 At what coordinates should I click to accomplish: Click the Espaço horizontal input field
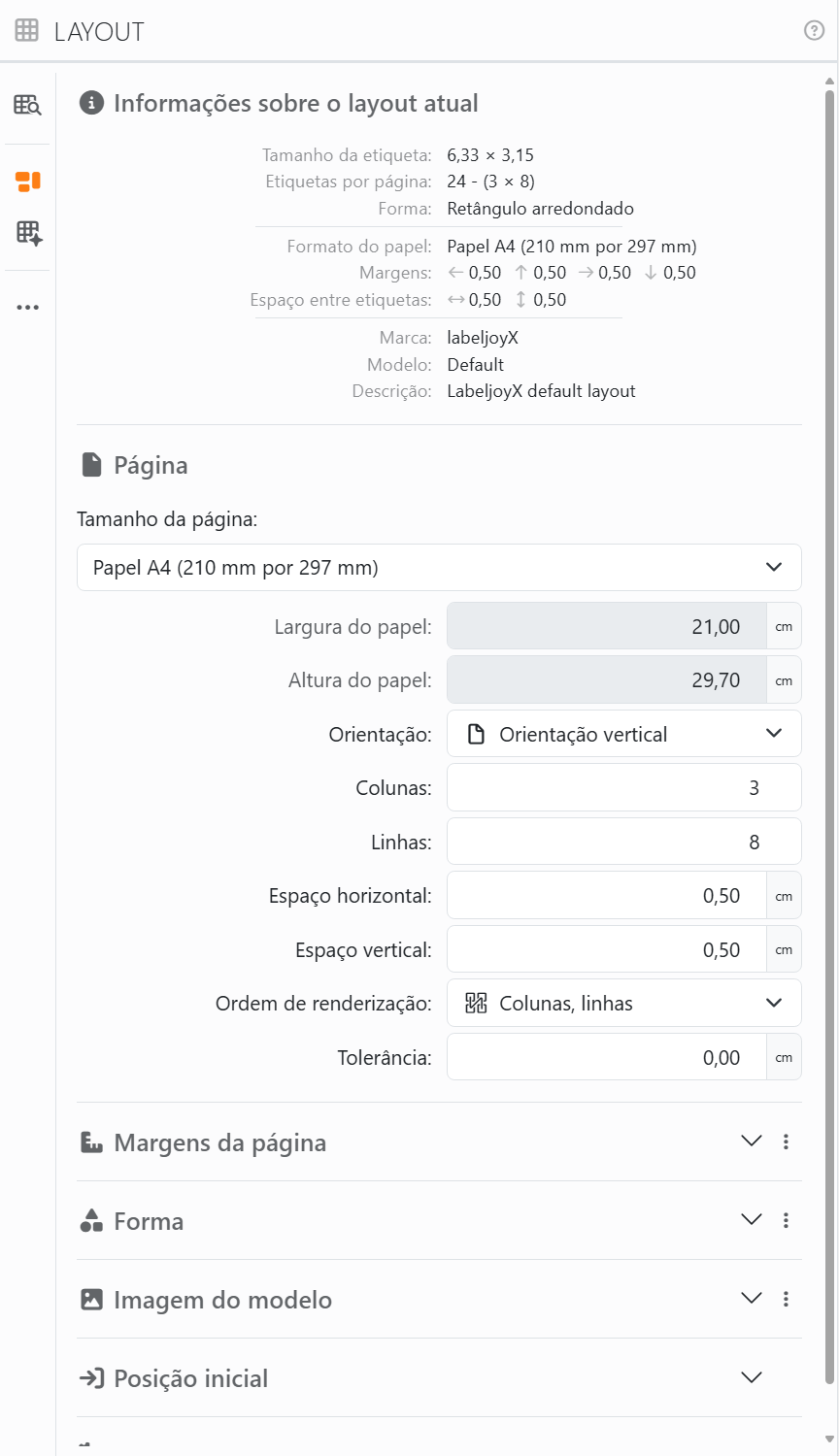607,896
